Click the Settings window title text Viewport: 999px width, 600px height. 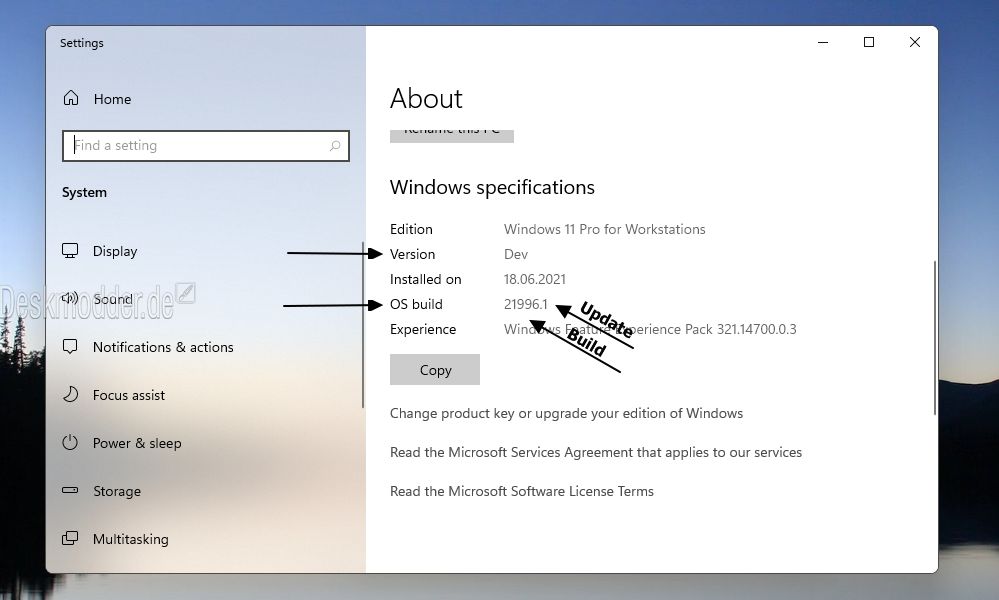pos(82,43)
